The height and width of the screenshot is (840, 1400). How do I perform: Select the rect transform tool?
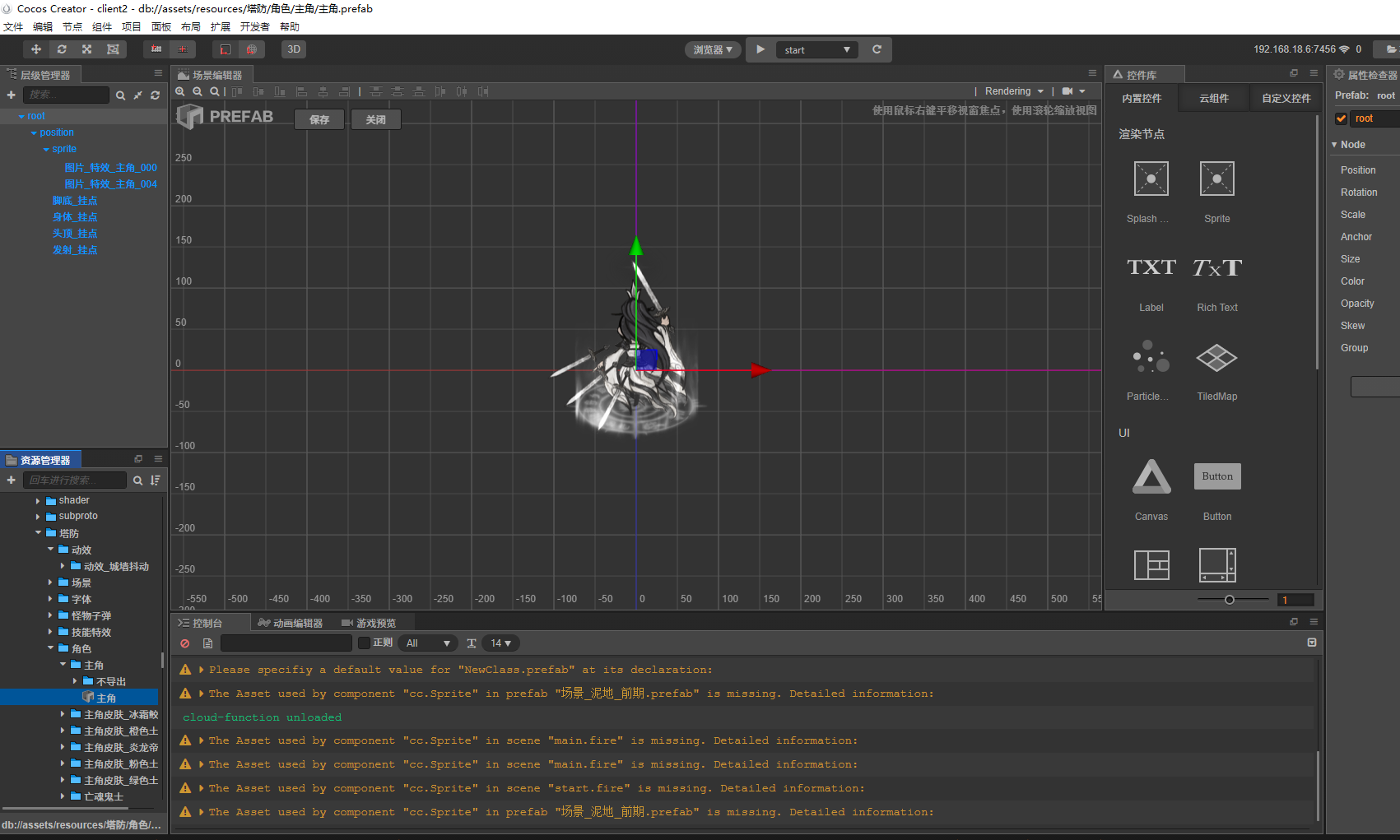(113, 49)
